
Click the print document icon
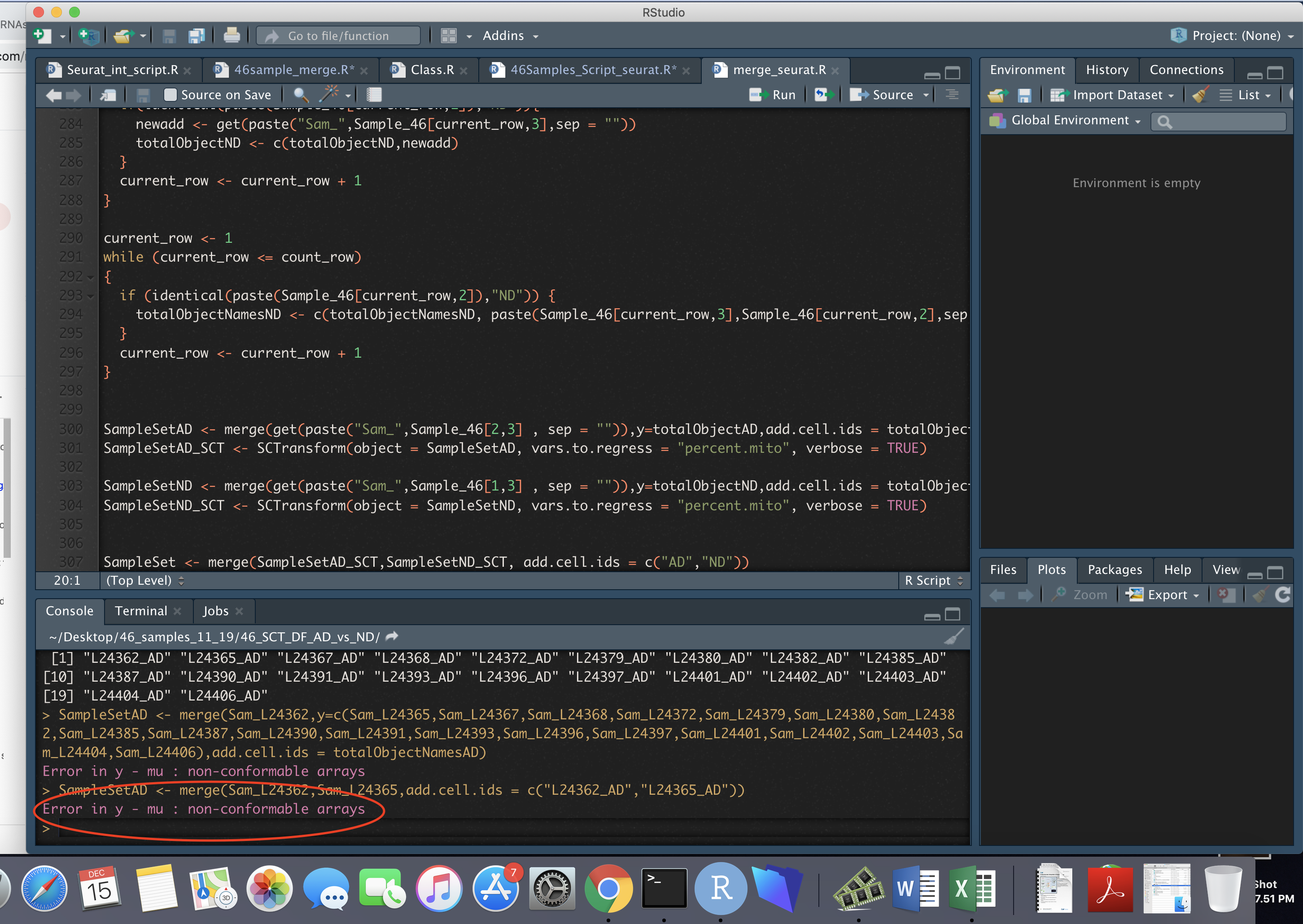click(x=232, y=36)
